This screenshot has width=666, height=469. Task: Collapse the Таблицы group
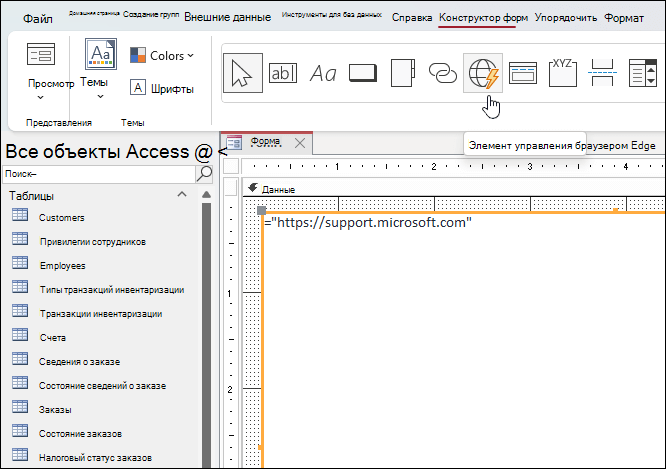182,195
